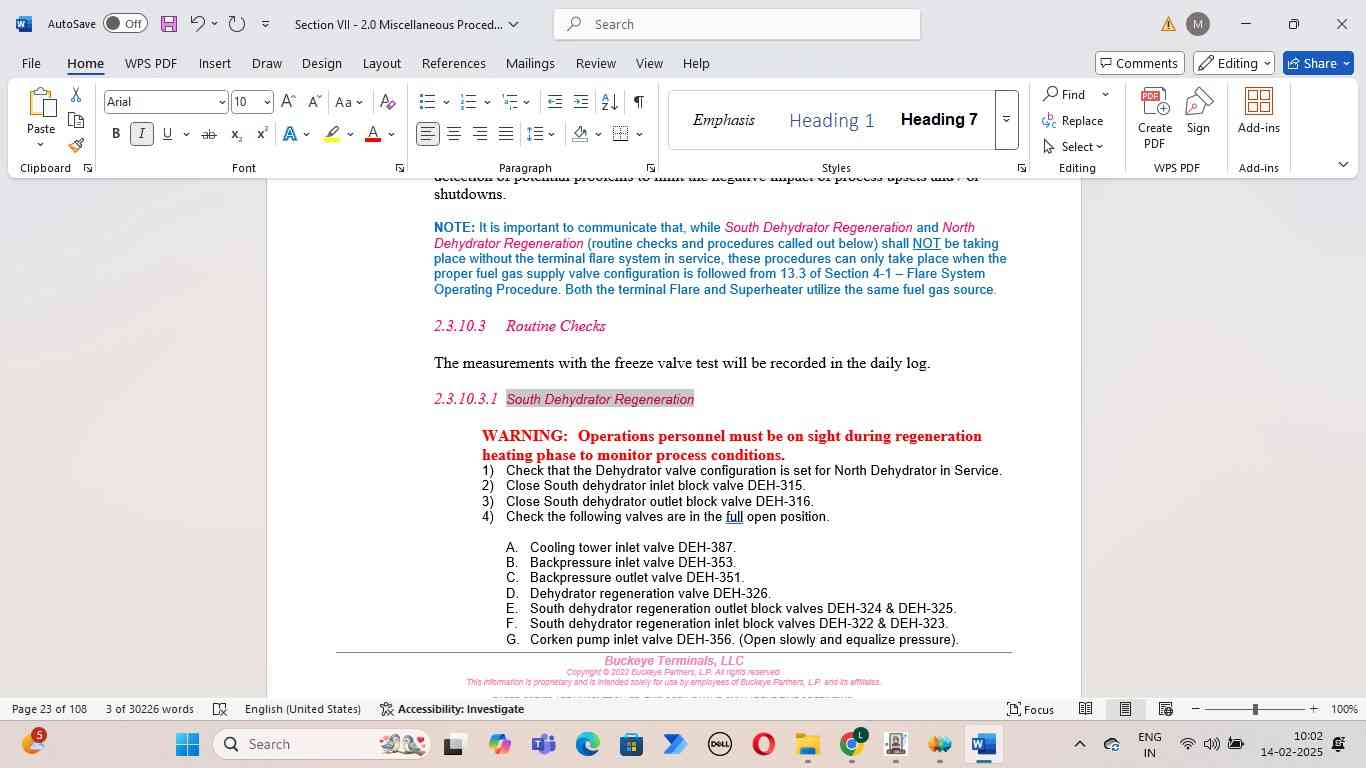This screenshot has height=768, width=1366.
Task: Open Windows Start menu
Action: pyautogui.click(x=187, y=744)
